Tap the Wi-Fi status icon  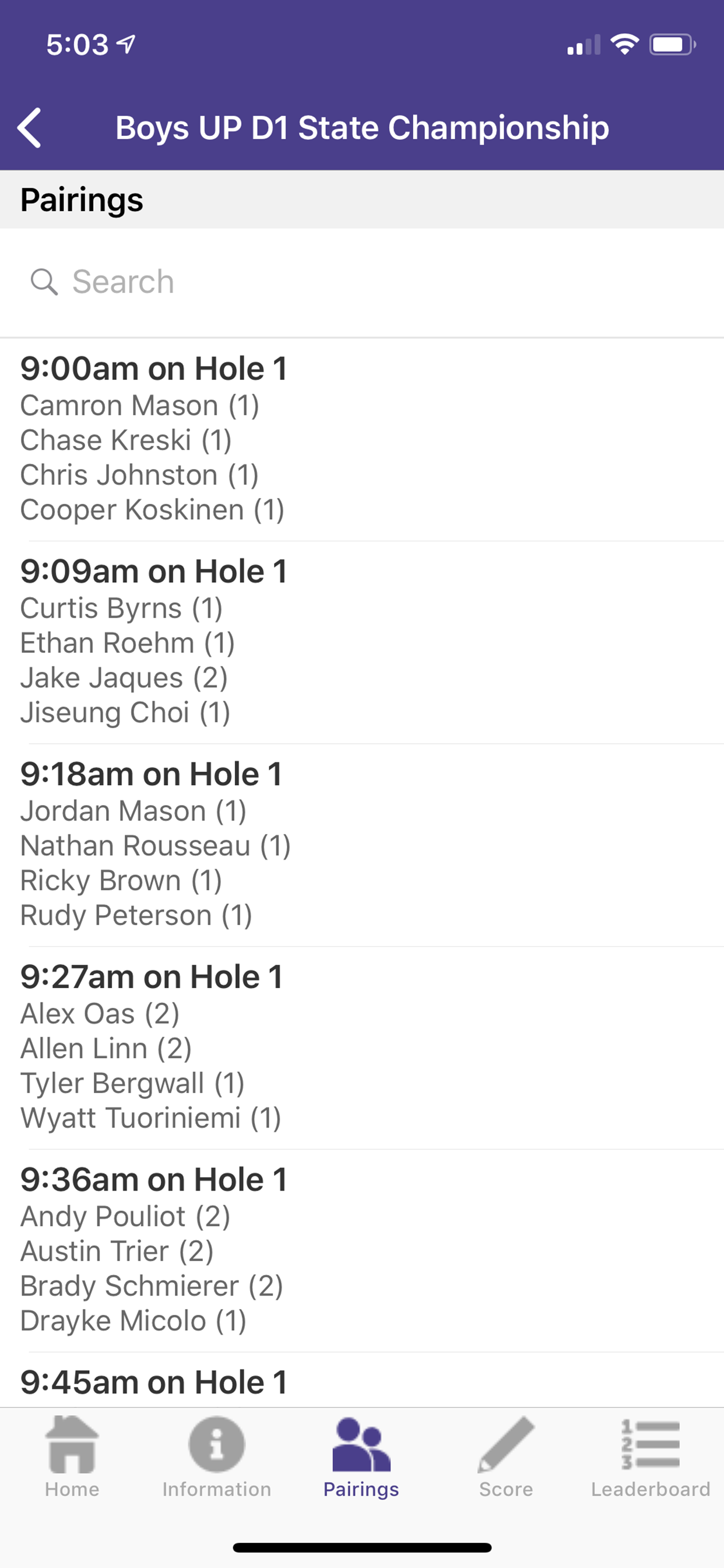coord(624,44)
